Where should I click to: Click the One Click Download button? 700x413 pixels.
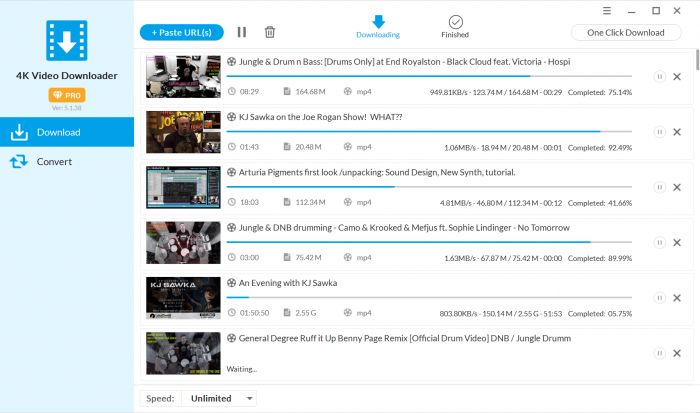625,32
